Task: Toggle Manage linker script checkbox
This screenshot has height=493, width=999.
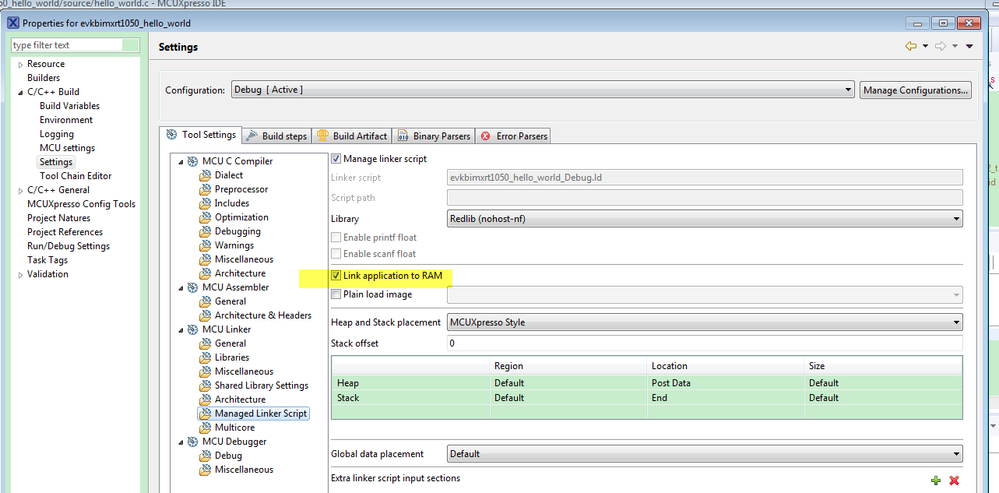Action: 337,159
